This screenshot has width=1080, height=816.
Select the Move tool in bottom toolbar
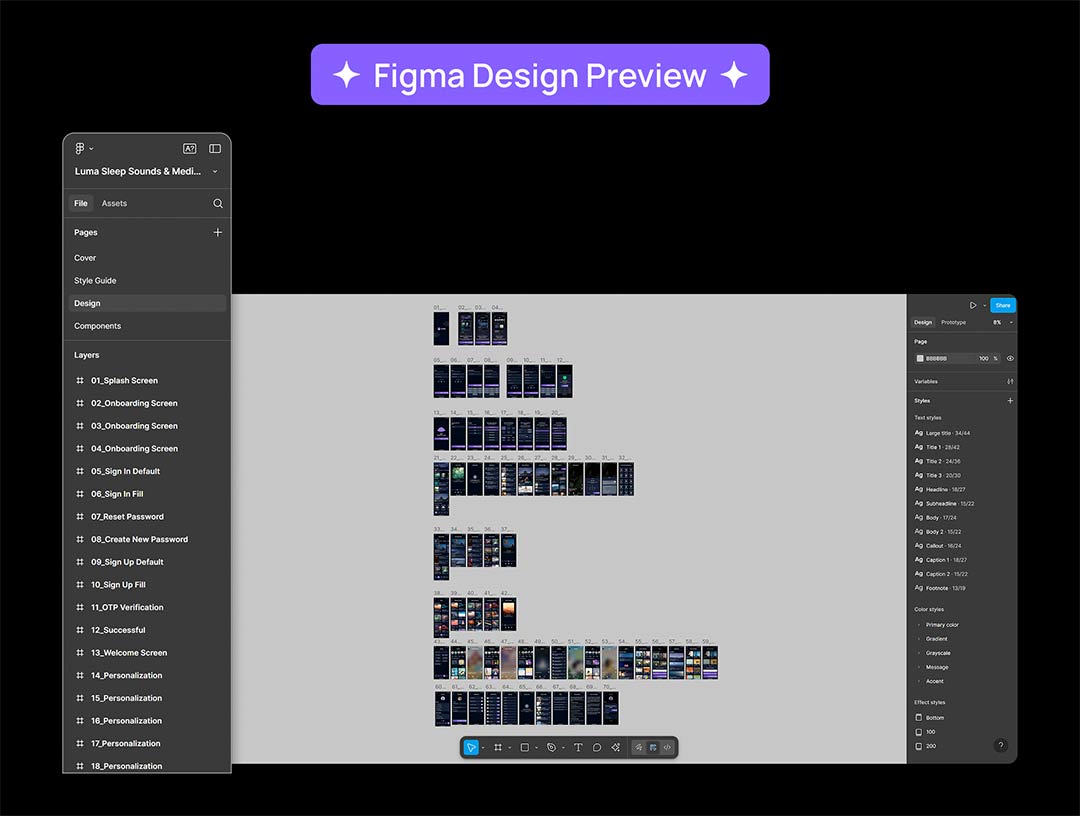pos(471,747)
